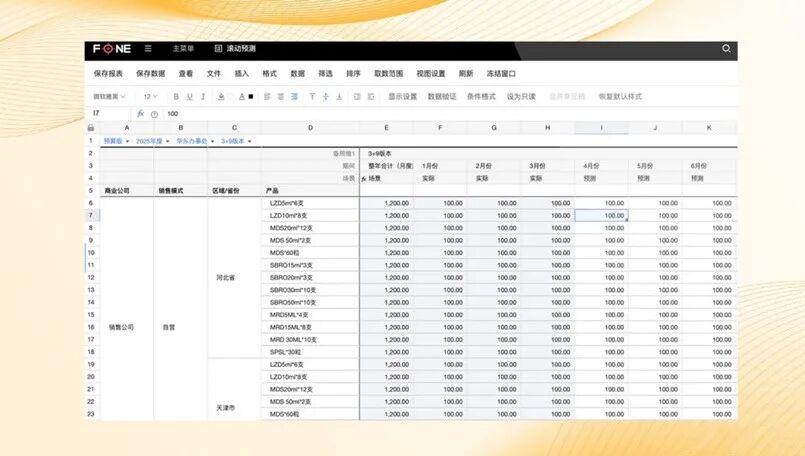Click the black font color swatch
The height and width of the screenshot is (456, 805).
[251, 97]
